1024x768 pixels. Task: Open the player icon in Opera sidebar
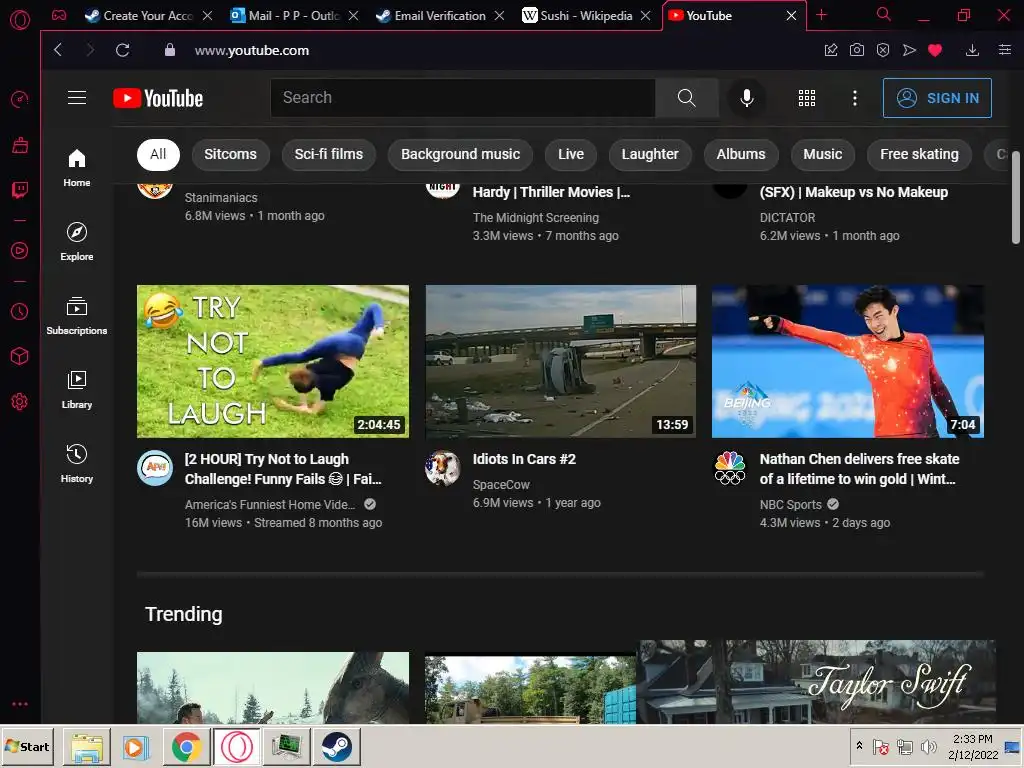20,251
